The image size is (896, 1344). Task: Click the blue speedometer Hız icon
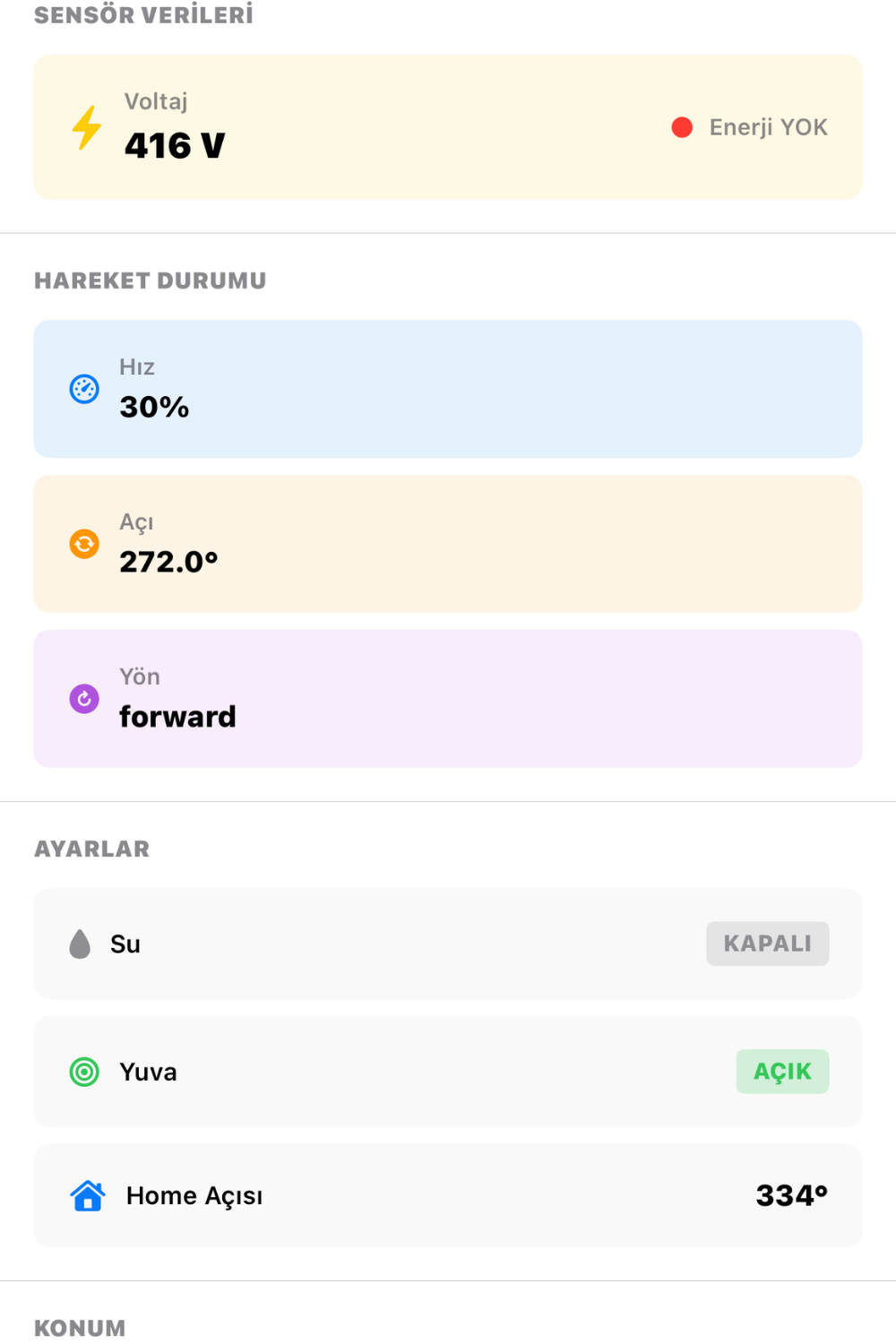[84, 389]
